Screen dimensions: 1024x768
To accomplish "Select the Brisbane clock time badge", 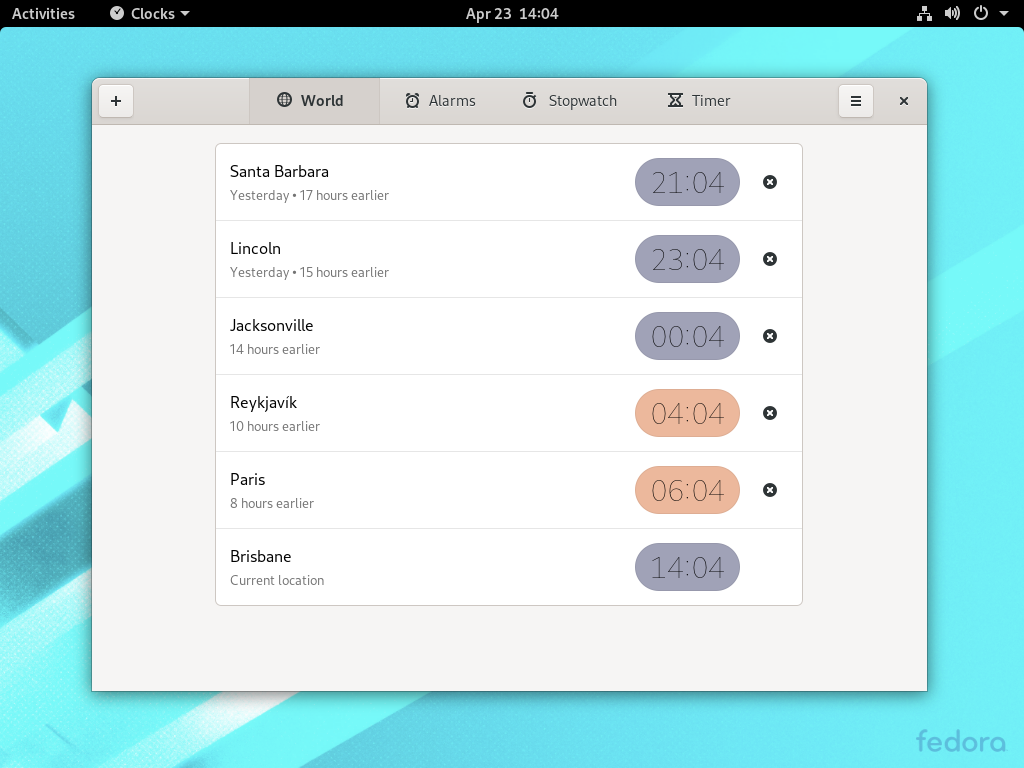I will pyautogui.click(x=687, y=567).
